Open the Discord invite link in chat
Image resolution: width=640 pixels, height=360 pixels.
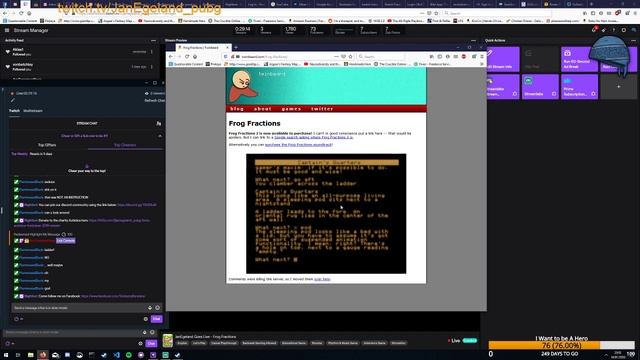click(x=137, y=205)
